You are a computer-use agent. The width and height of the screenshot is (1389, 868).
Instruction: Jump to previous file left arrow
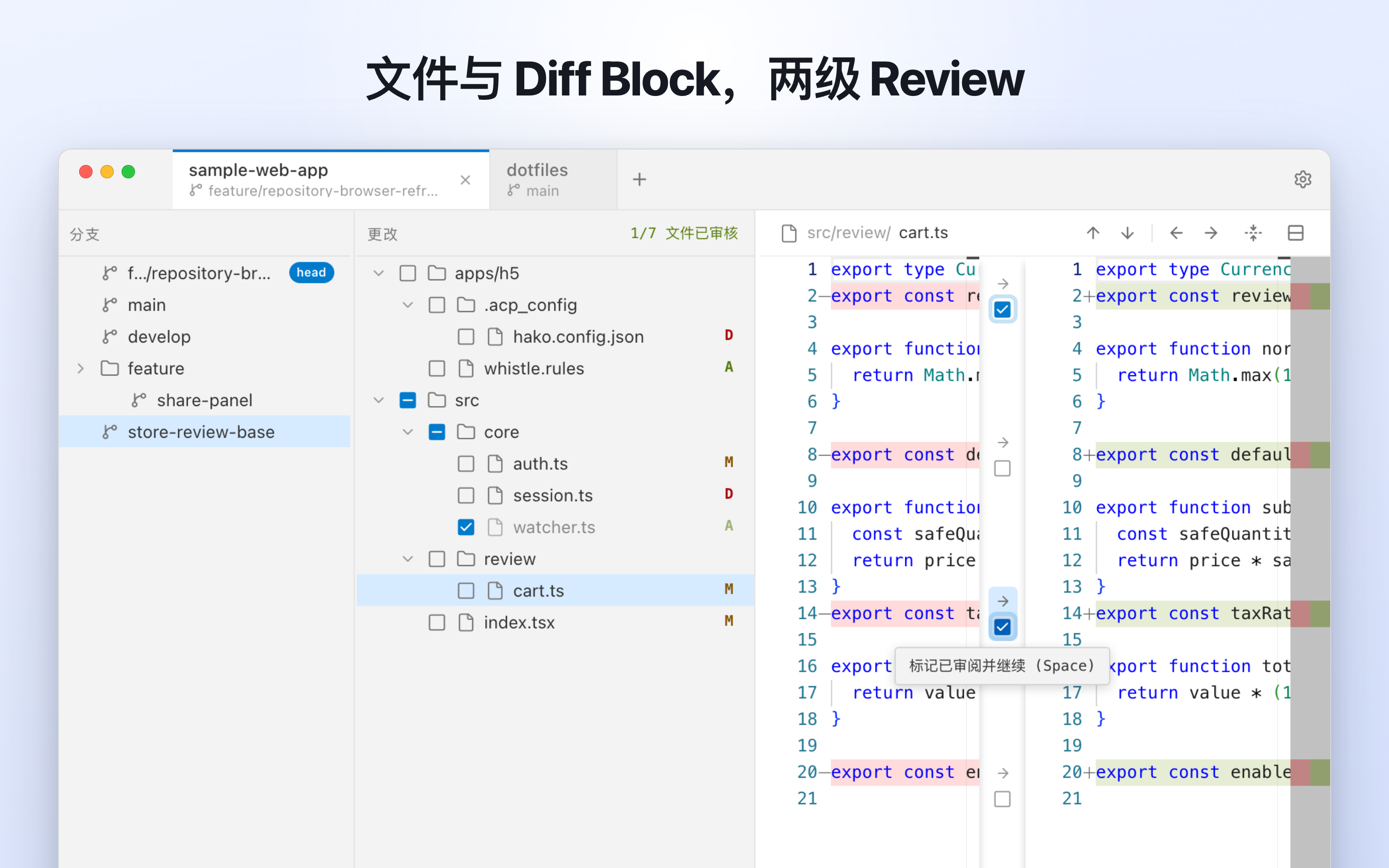tap(1176, 233)
